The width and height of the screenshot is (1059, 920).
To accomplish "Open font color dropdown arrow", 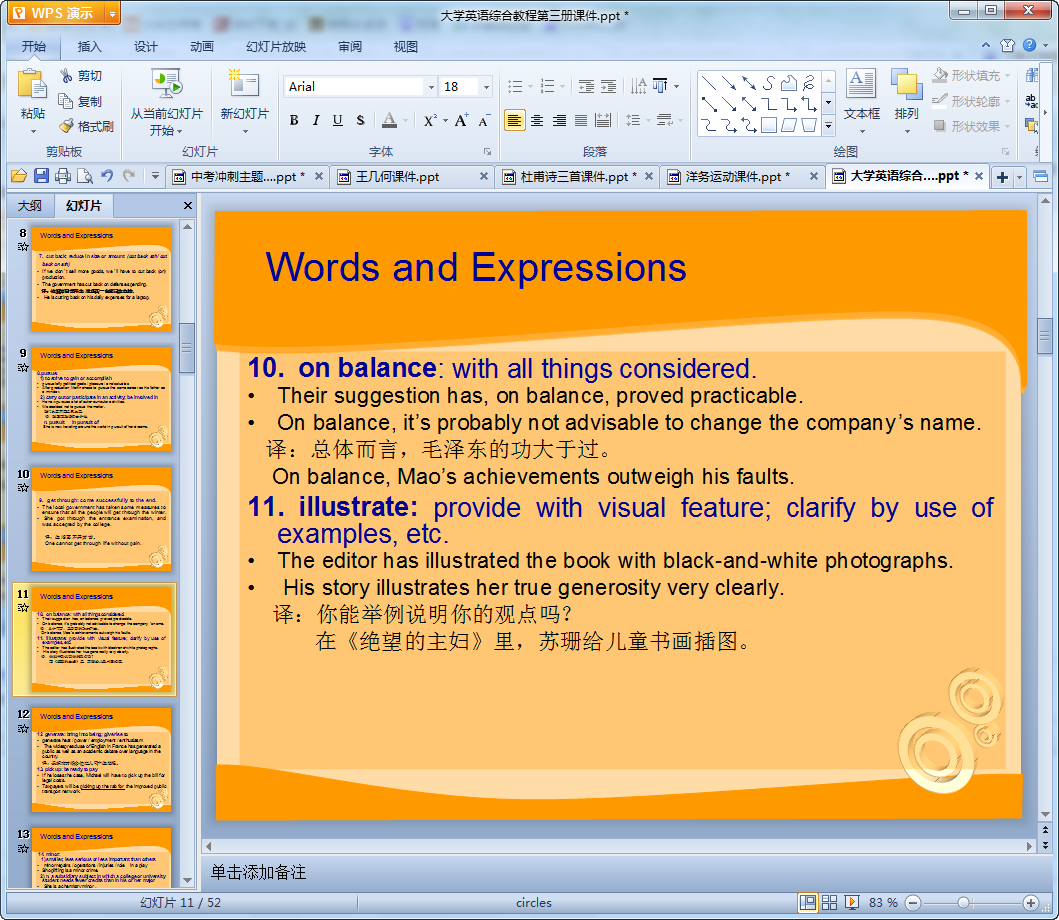I will point(405,121).
